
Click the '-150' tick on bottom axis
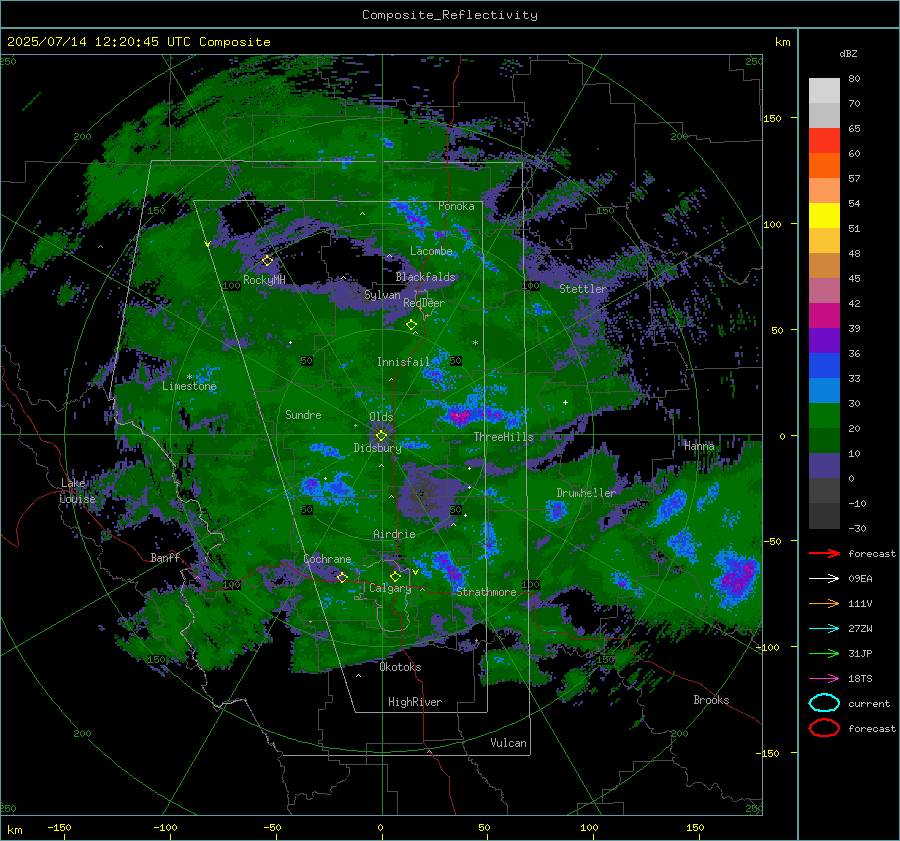point(59,827)
